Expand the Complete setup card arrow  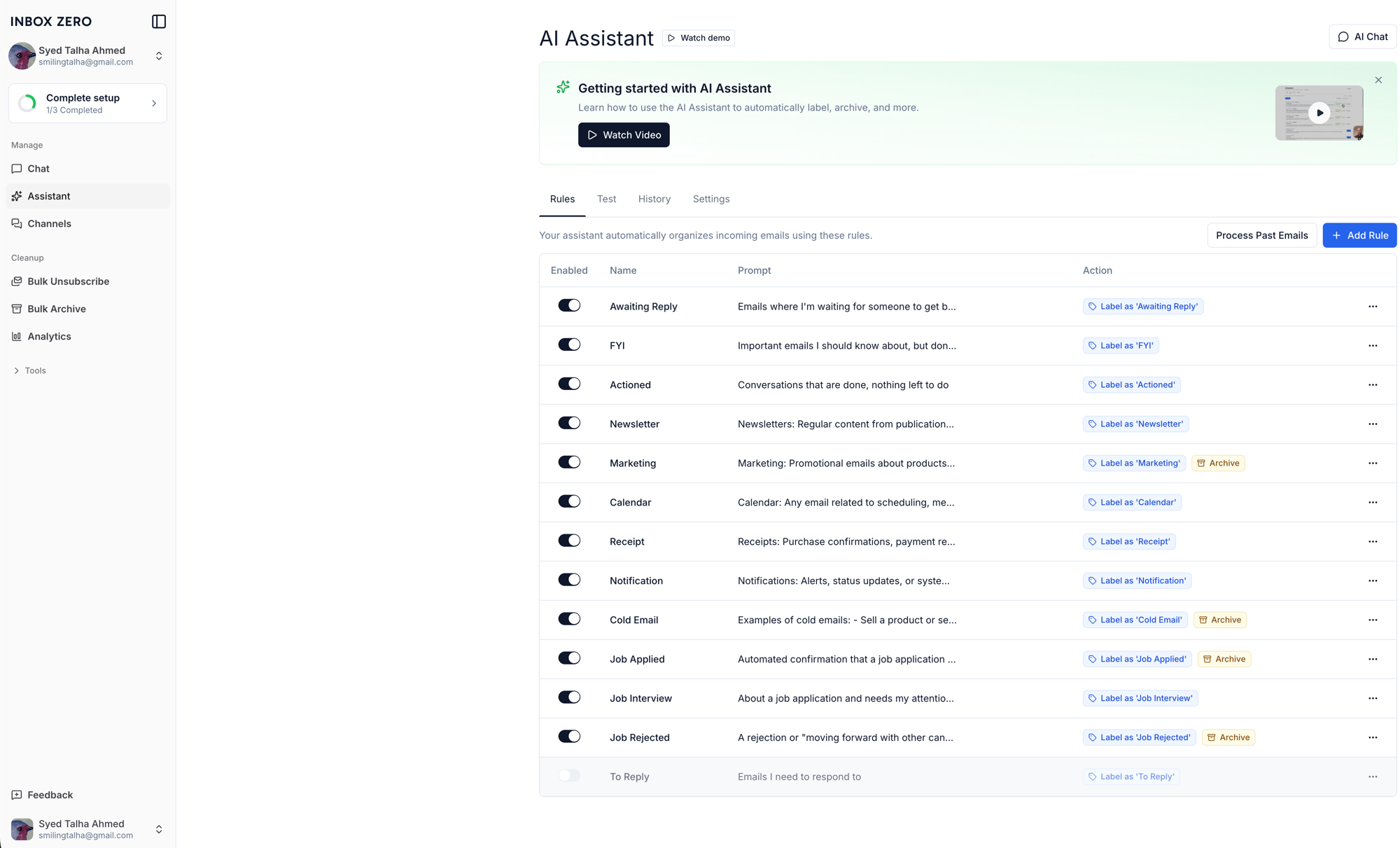coord(154,104)
